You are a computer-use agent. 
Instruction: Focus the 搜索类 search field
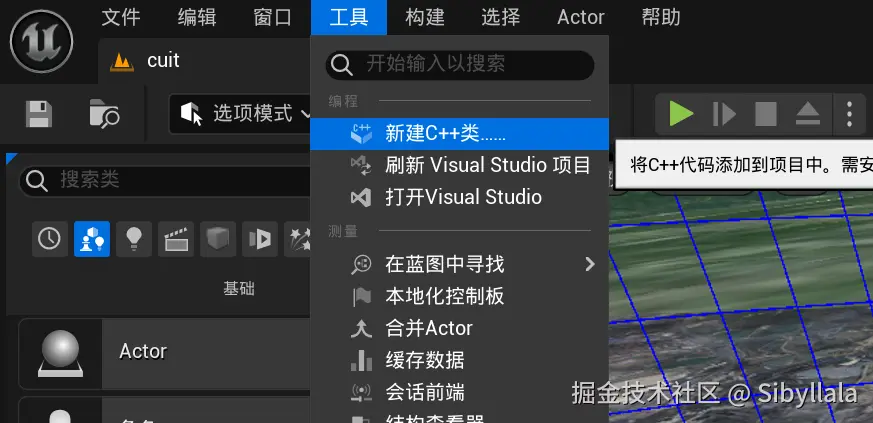[x=165, y=180]
